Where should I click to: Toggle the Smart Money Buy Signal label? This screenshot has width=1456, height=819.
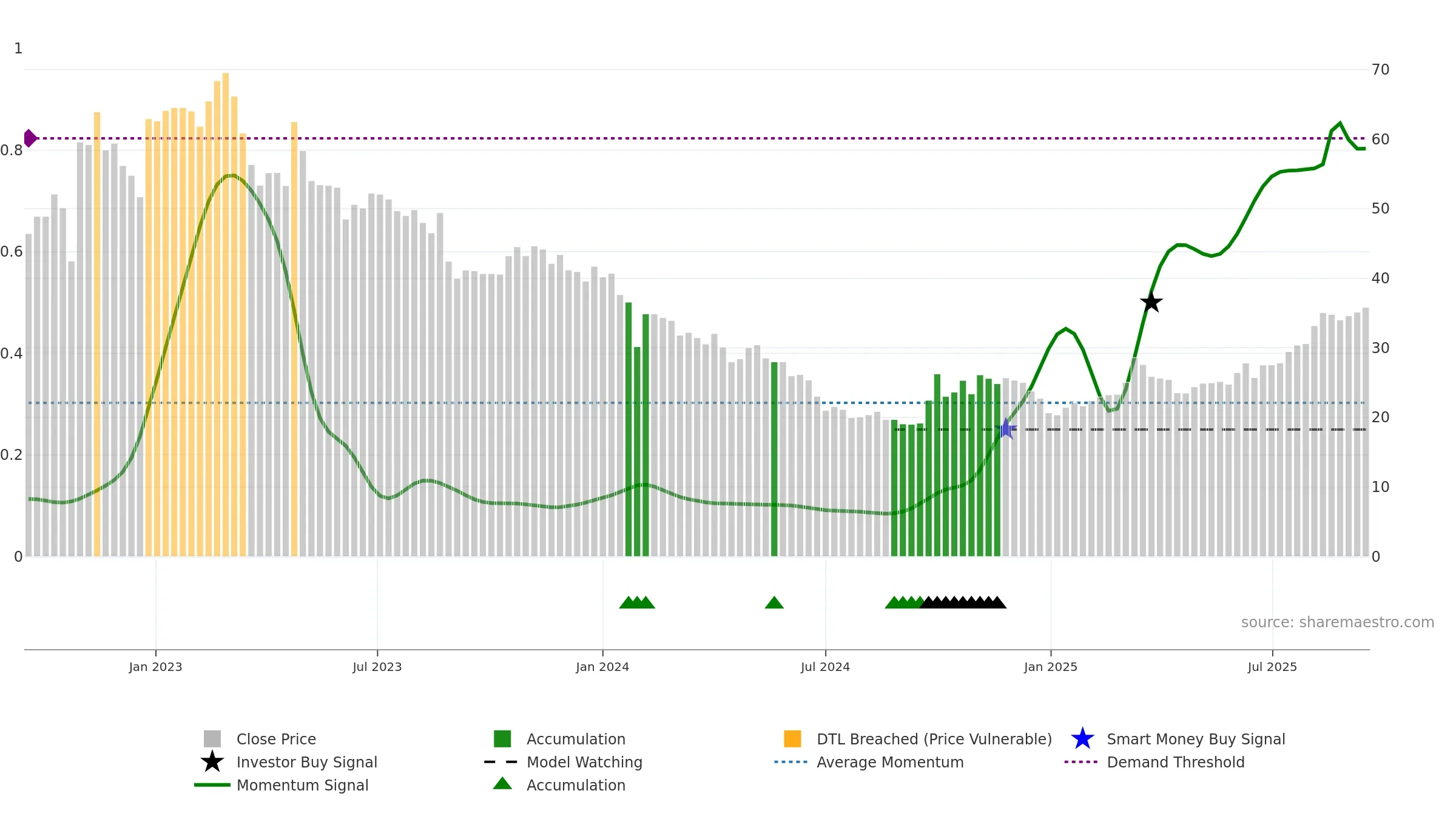pos(1196,739)
